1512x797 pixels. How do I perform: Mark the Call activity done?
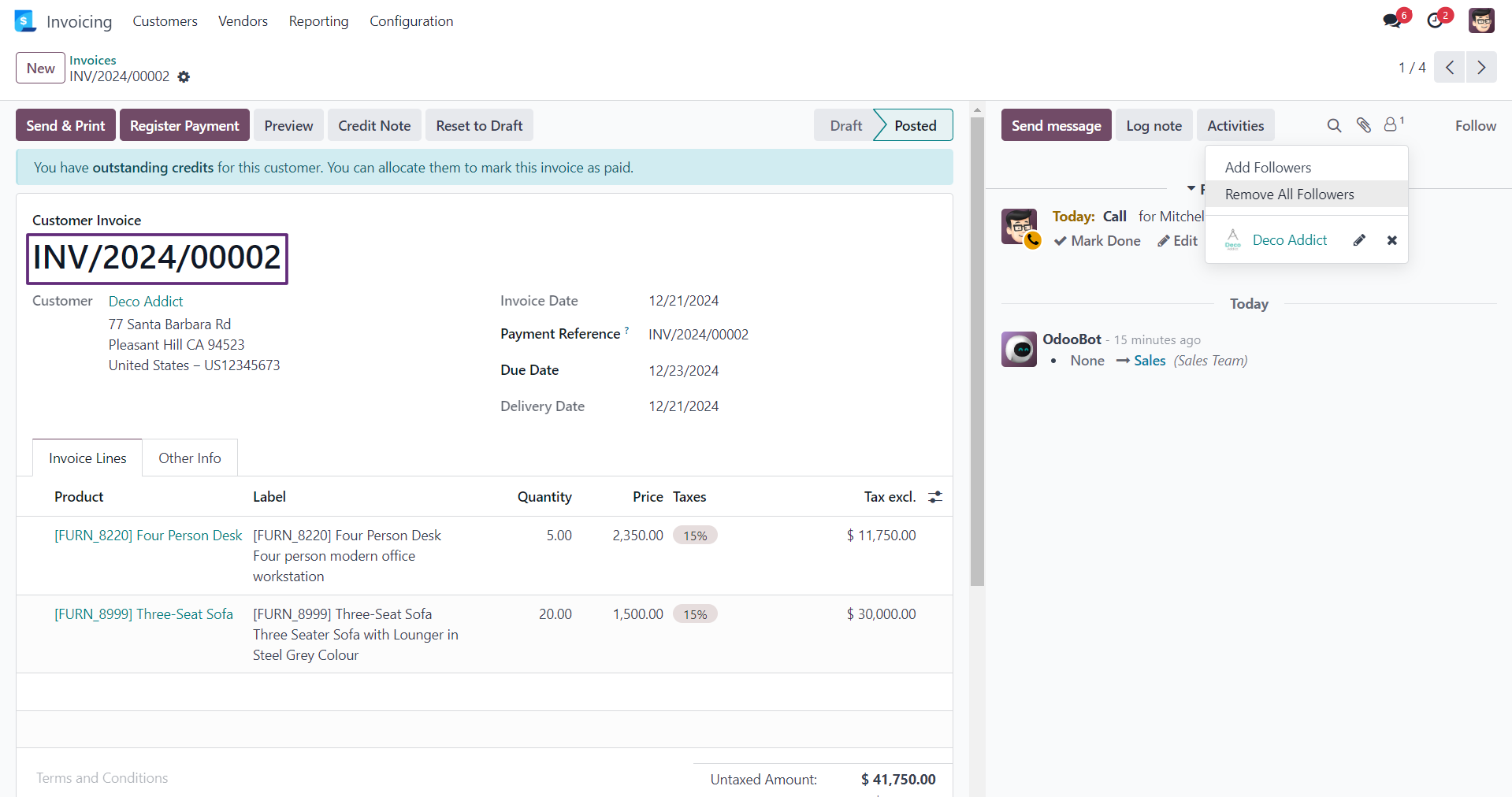(1098, 241)
